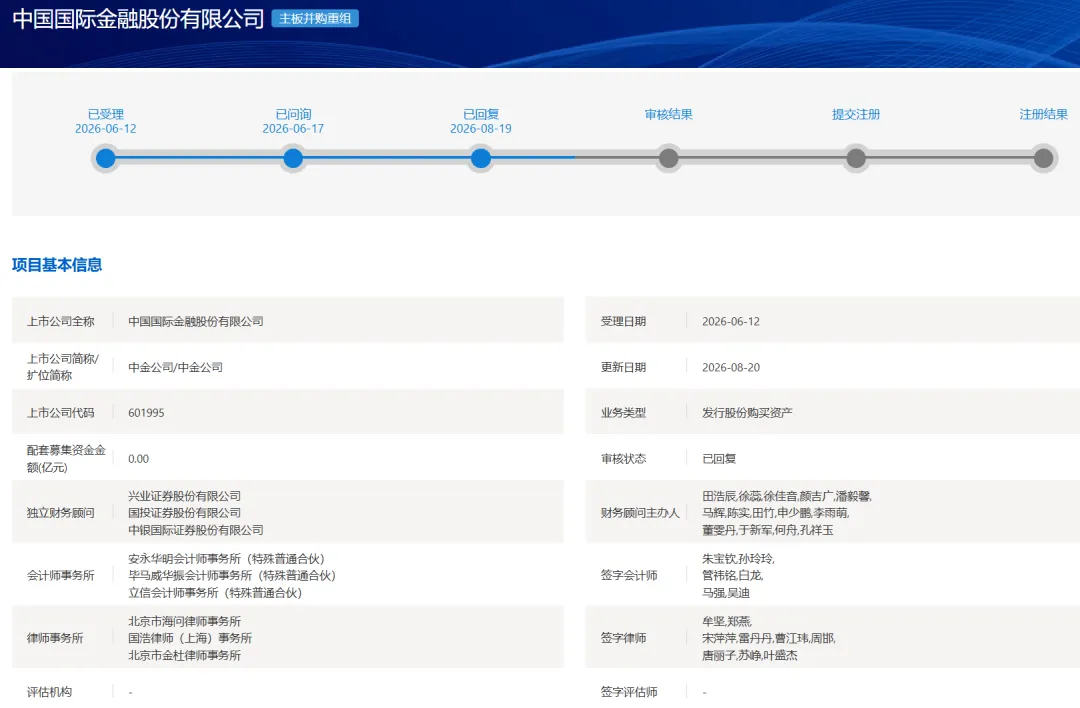Click the 审核状态 value 已回复
The image size is (1080, 708).
[x=719, y=459]
